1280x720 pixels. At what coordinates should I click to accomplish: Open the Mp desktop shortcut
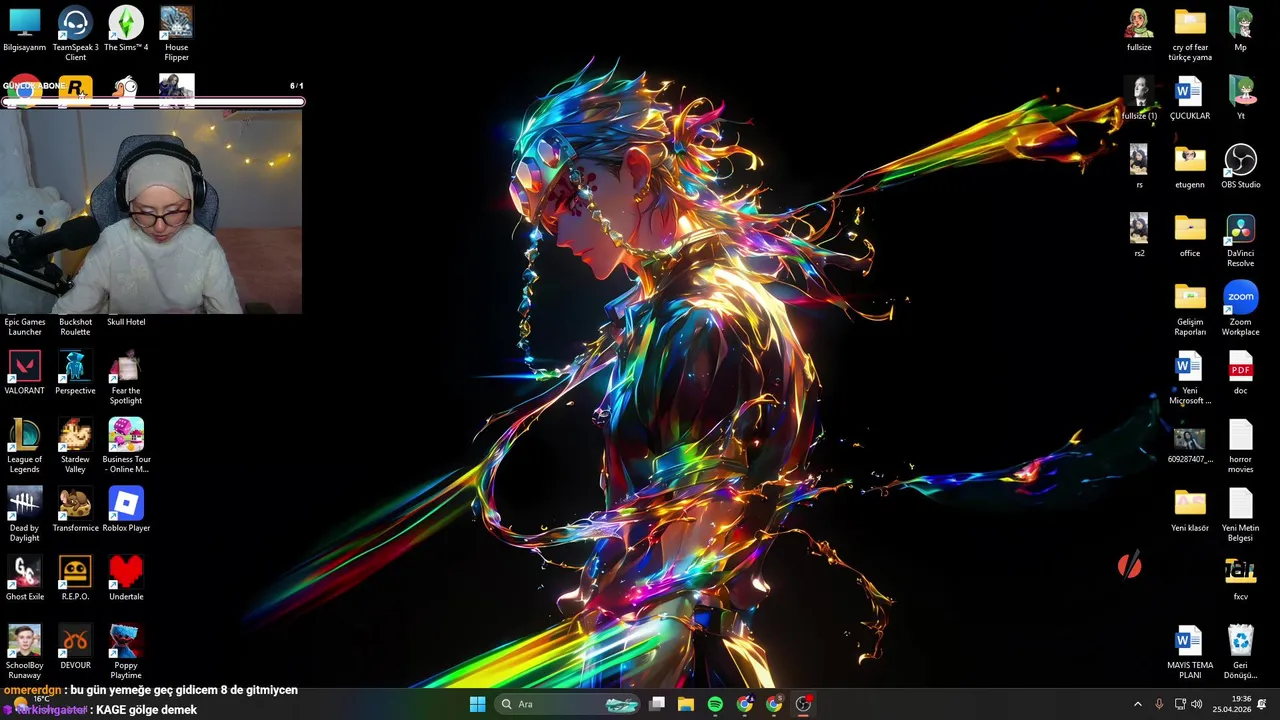pyautogui.click(x=1241, y=28)
